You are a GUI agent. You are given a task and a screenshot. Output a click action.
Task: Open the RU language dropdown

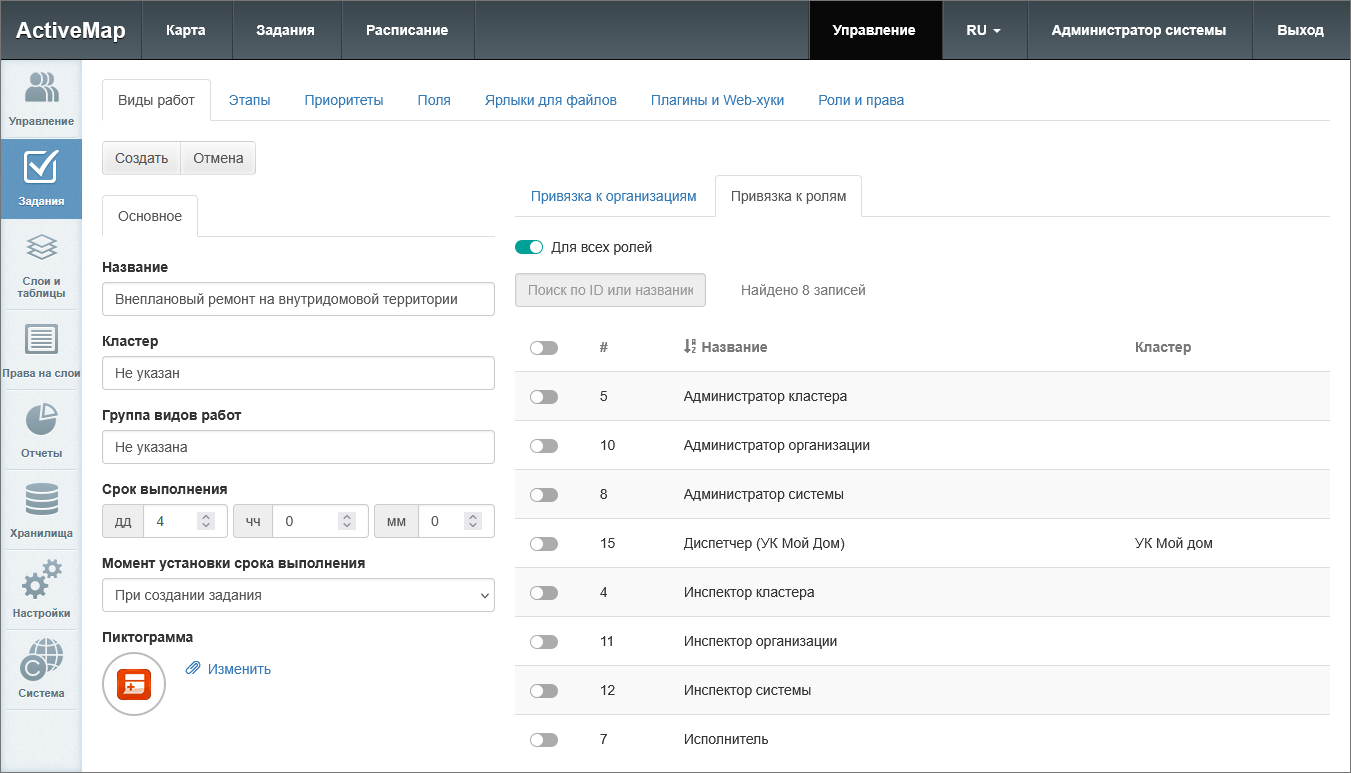tap(983, 30)
